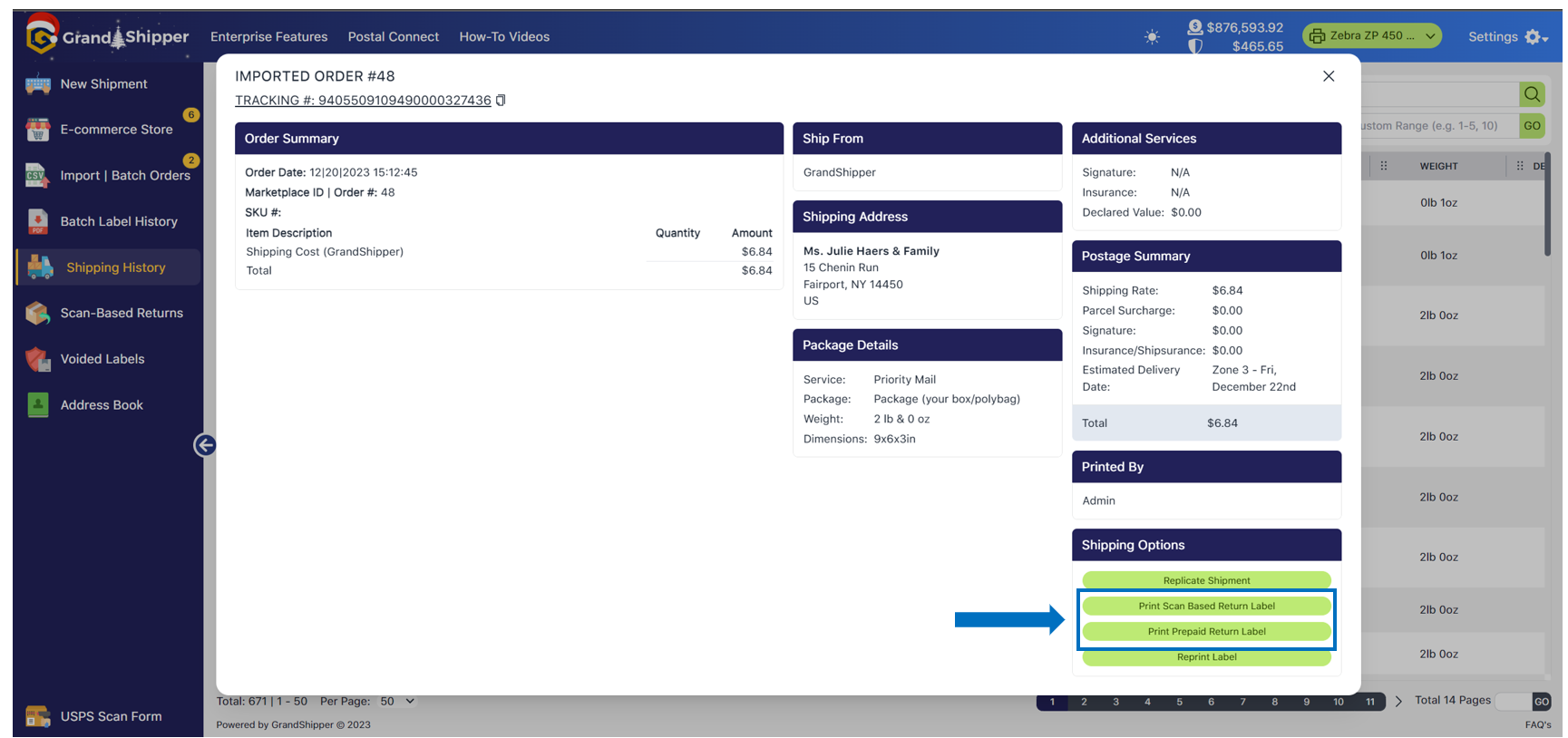1568x738 pixels.
Task: Click the E-commerce Store badge showing 6
Action: [190, 115]
